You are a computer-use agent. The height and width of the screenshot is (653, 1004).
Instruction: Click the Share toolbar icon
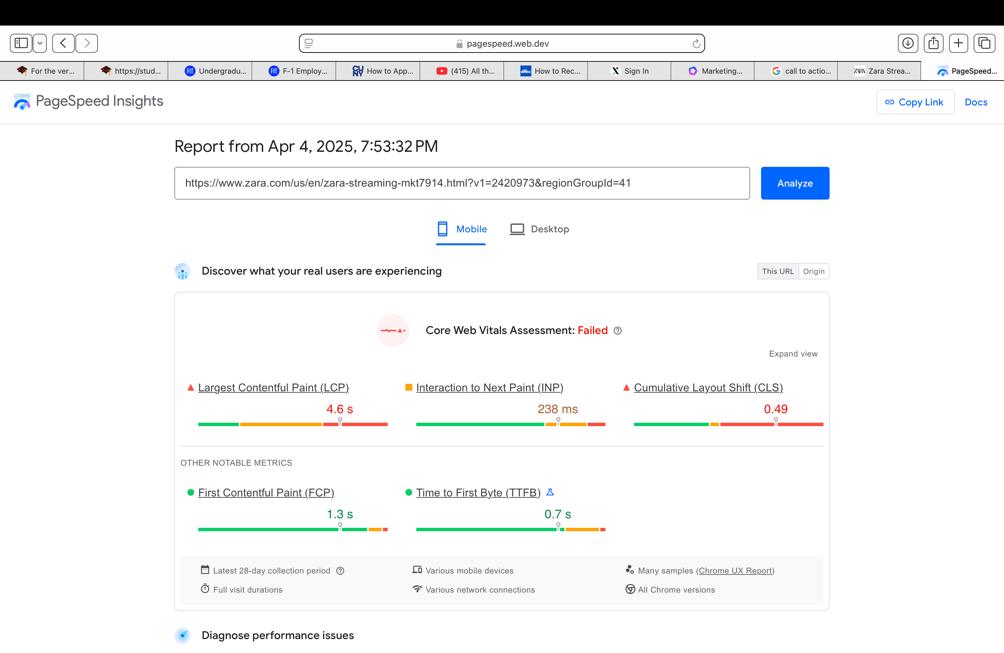934,43
